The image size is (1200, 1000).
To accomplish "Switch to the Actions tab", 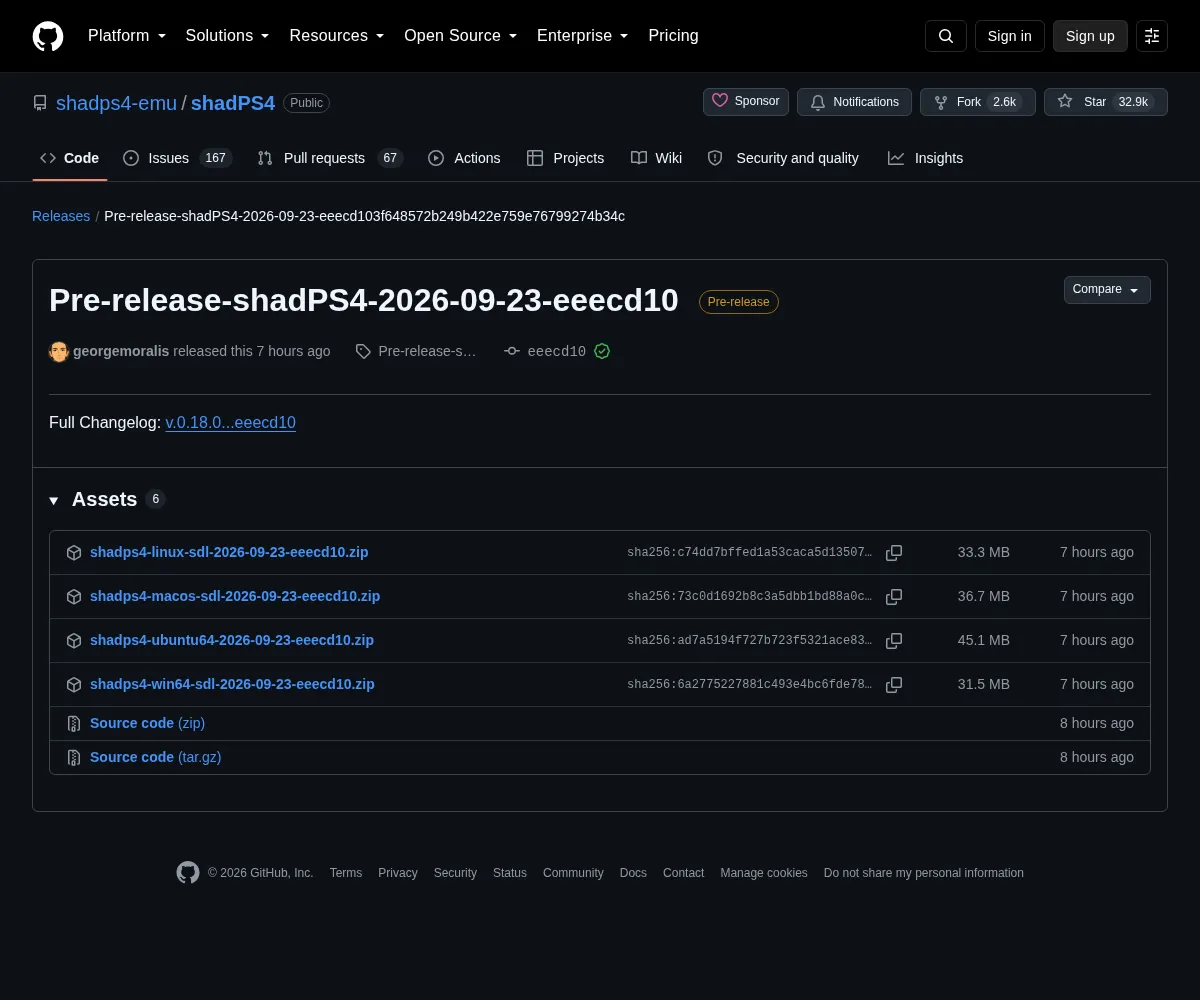I will tap(464, 158).
